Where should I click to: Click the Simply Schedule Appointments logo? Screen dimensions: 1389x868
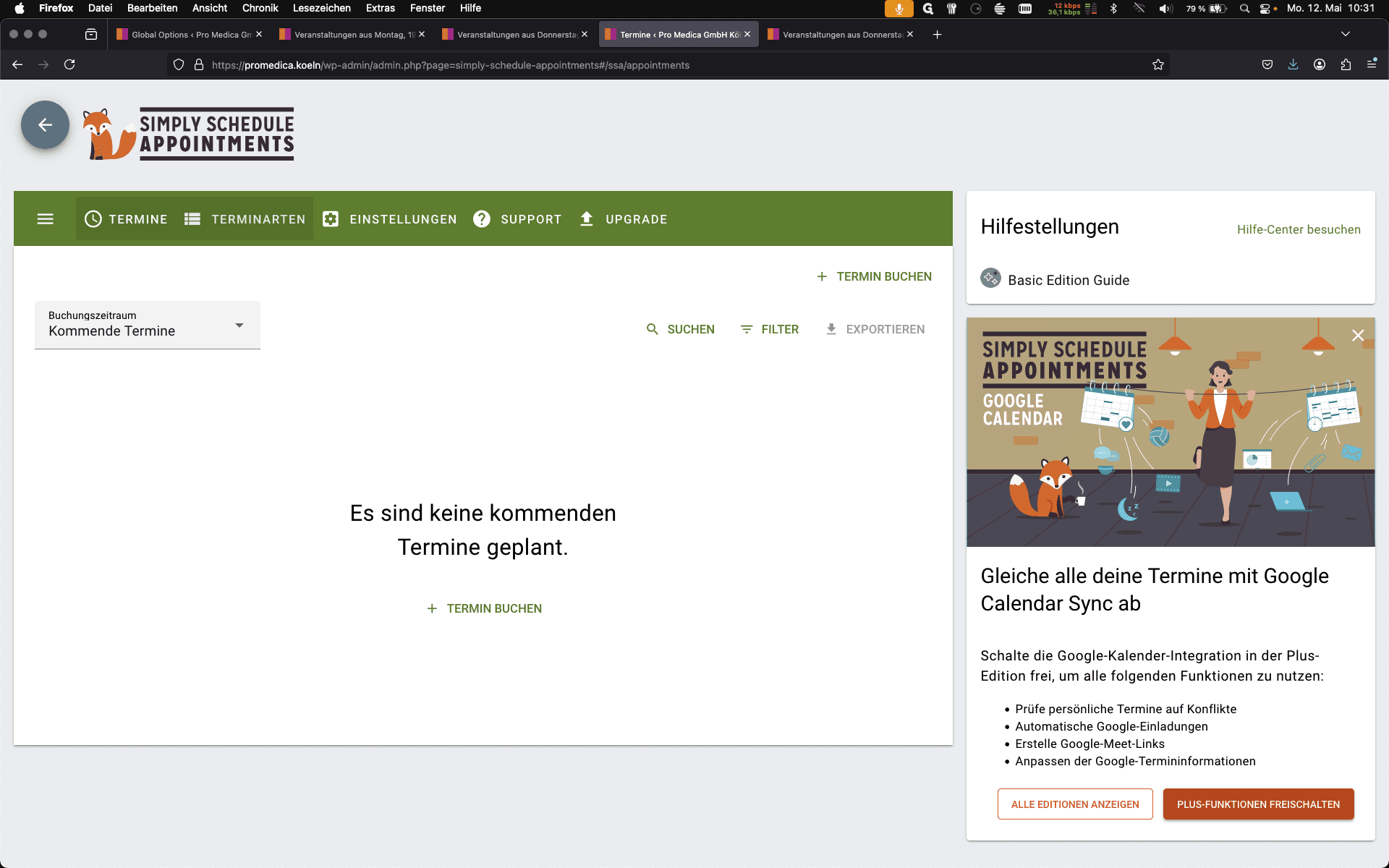(x=188, y=134)
